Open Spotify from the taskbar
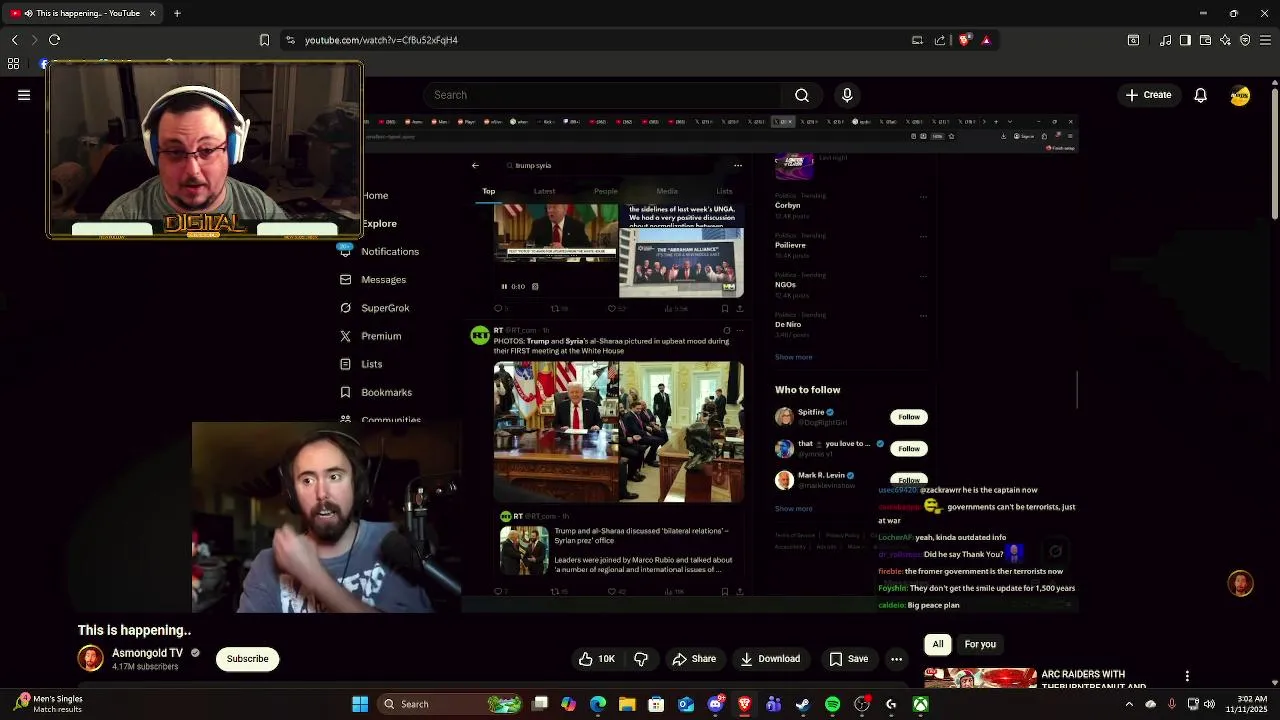Image resolution: width=1280 pixels, height=720 pixels. click(x=832, y=704)
